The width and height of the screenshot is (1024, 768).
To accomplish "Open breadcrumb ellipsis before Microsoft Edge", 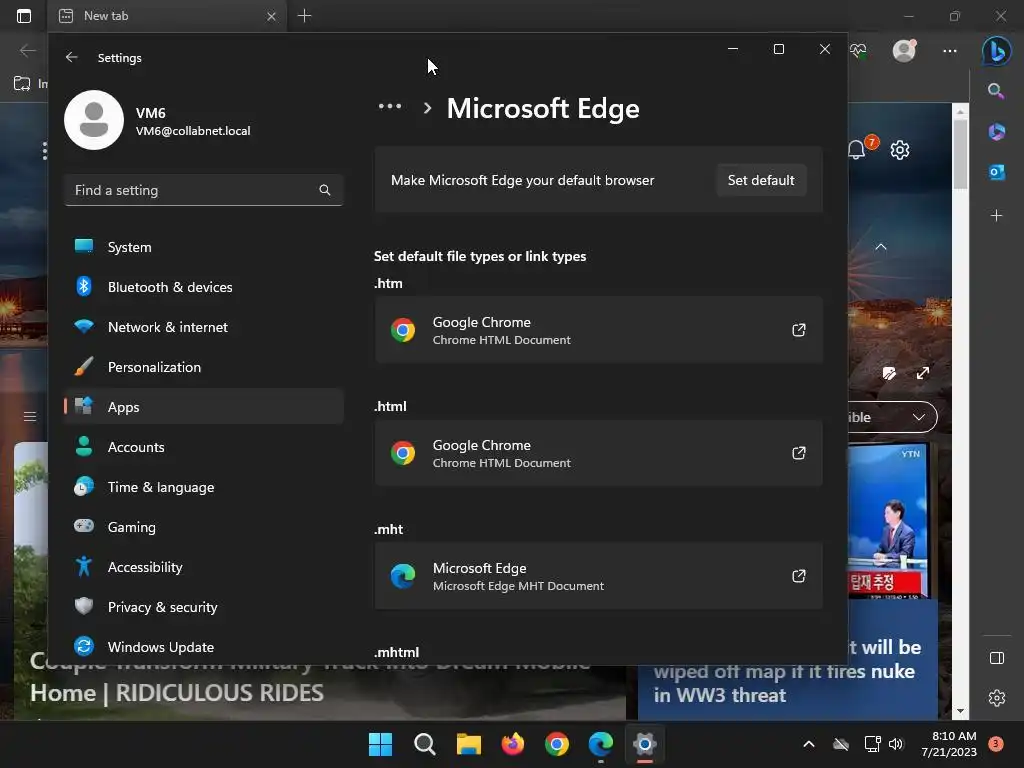I will 390,106.
